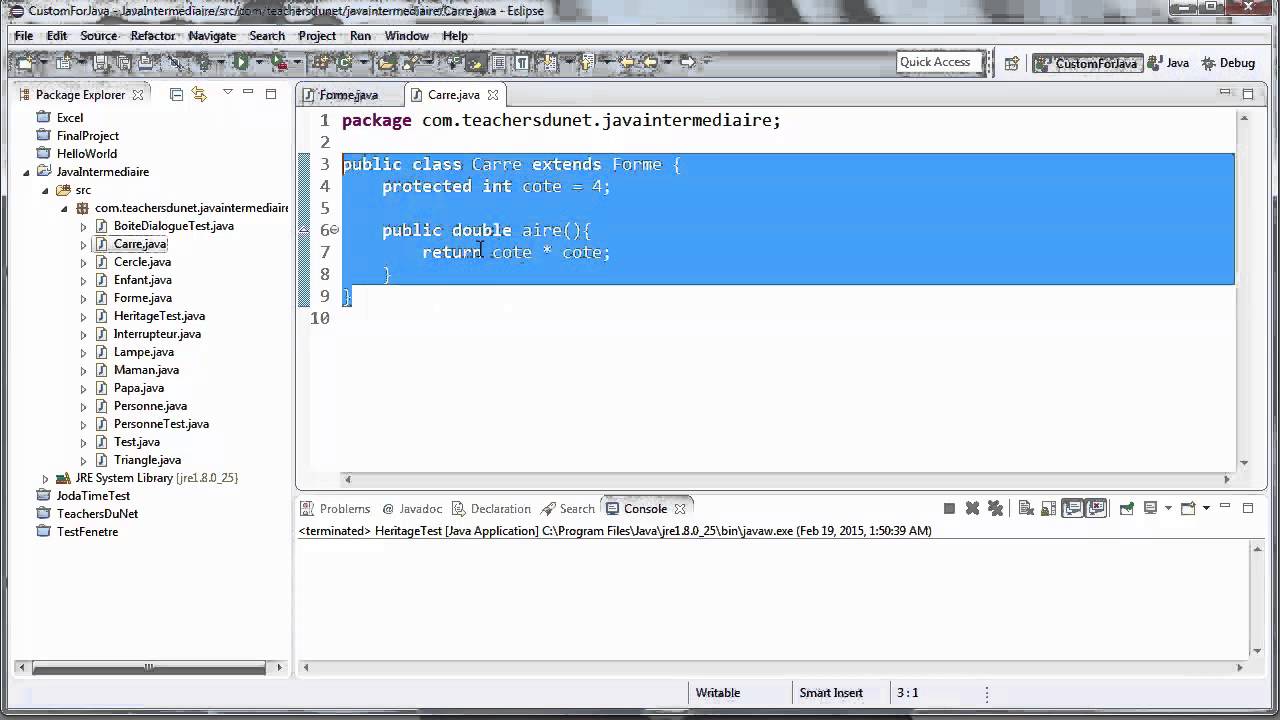Collapse com.teachersdunet.javaintermediaire package node
The image size is (1280, 720).
65,208
